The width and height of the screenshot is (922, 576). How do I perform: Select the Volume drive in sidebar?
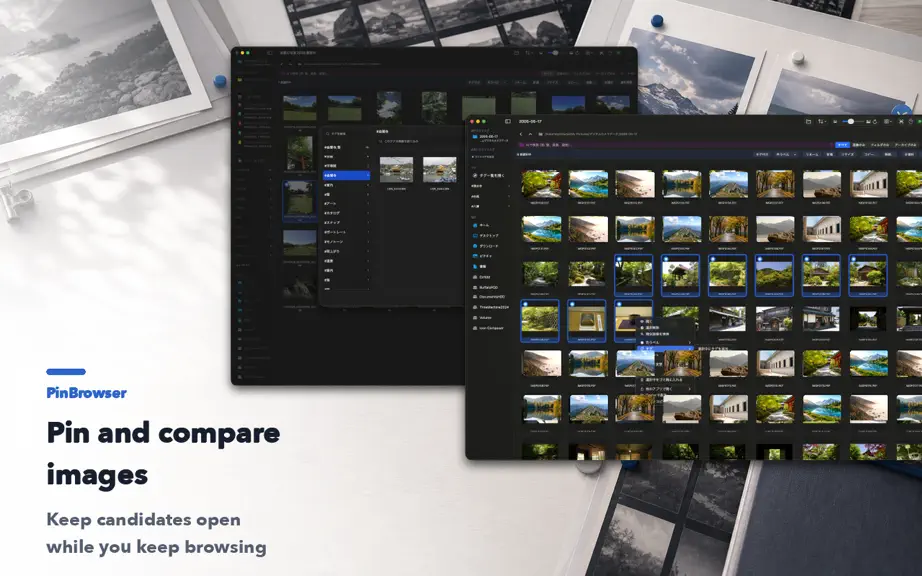click(483, 317)
